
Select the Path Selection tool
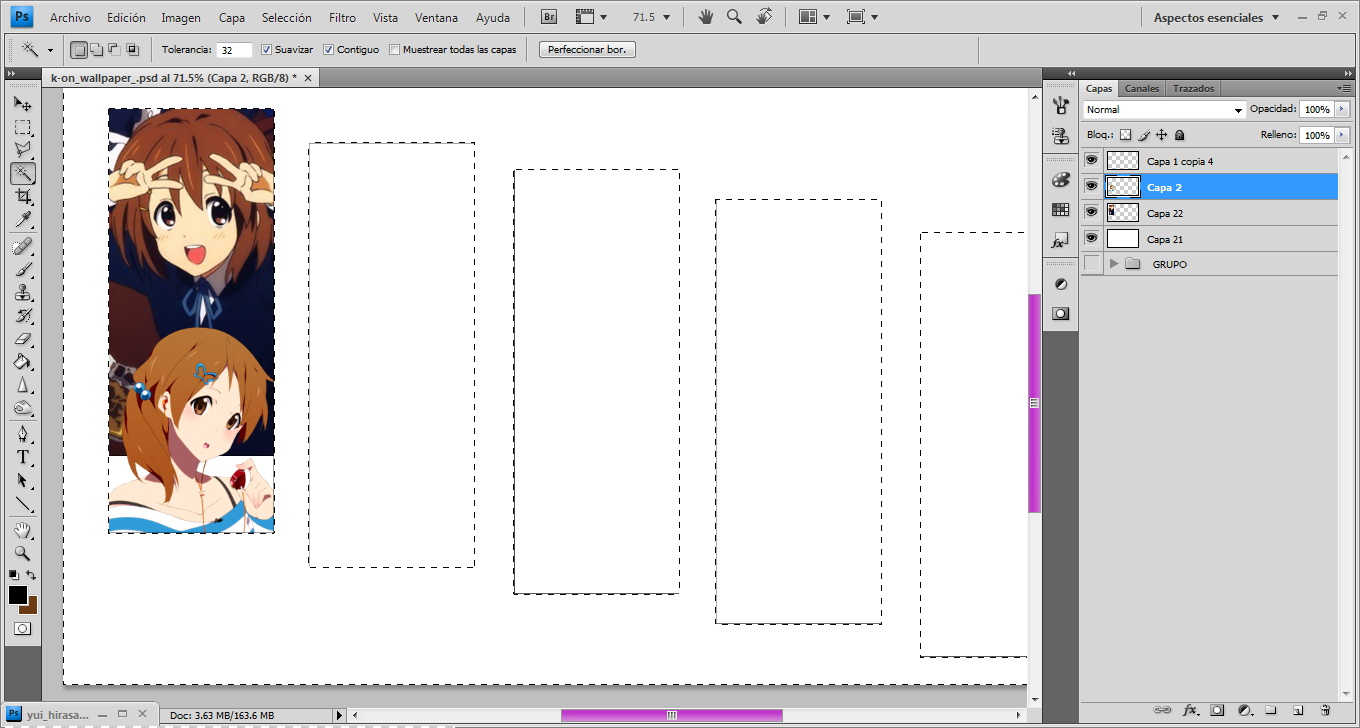[22, 480]
